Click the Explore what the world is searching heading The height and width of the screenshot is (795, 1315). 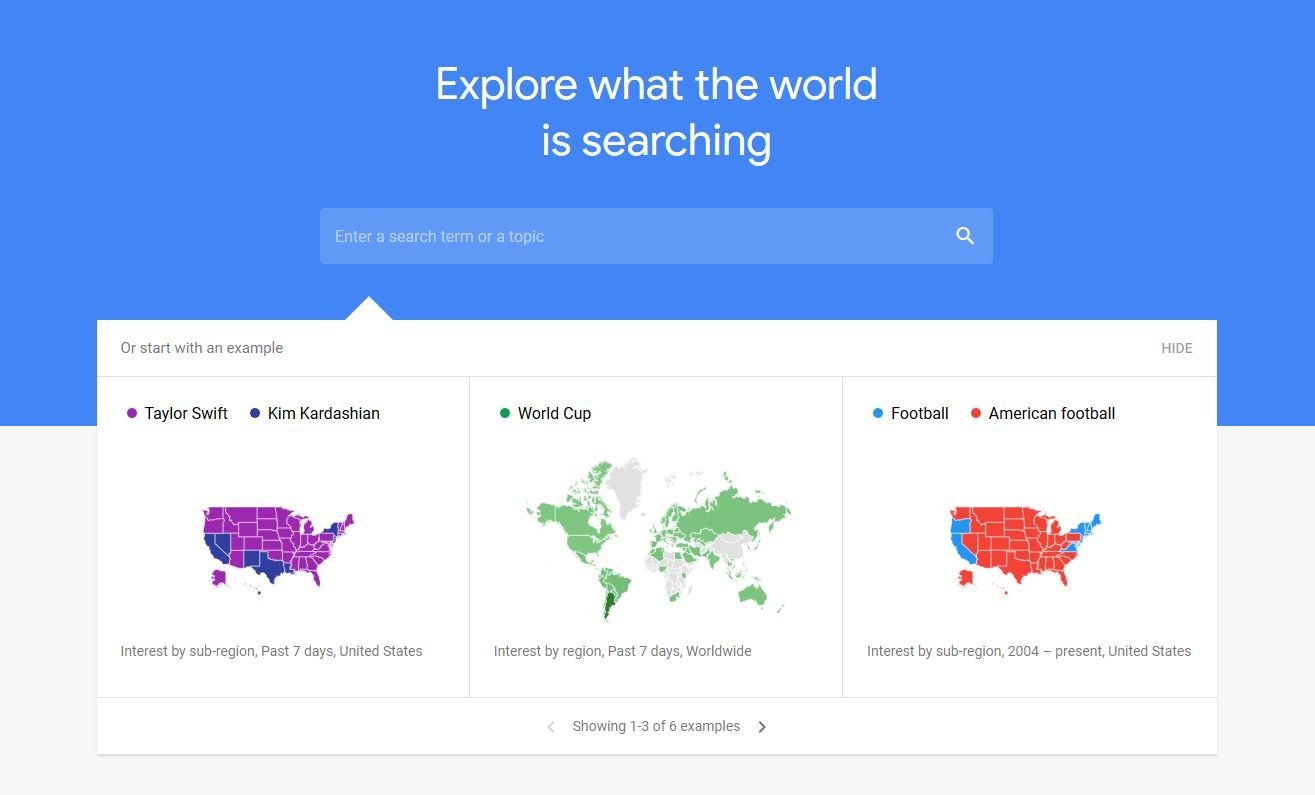[656, 112]
